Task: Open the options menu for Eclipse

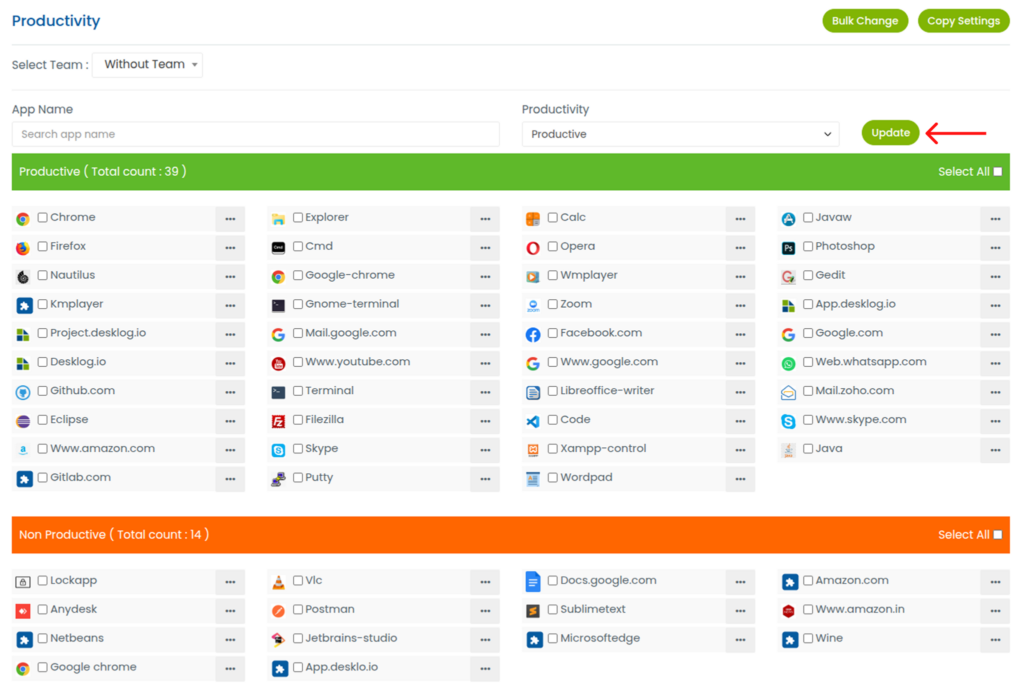Action: point(230,421)
